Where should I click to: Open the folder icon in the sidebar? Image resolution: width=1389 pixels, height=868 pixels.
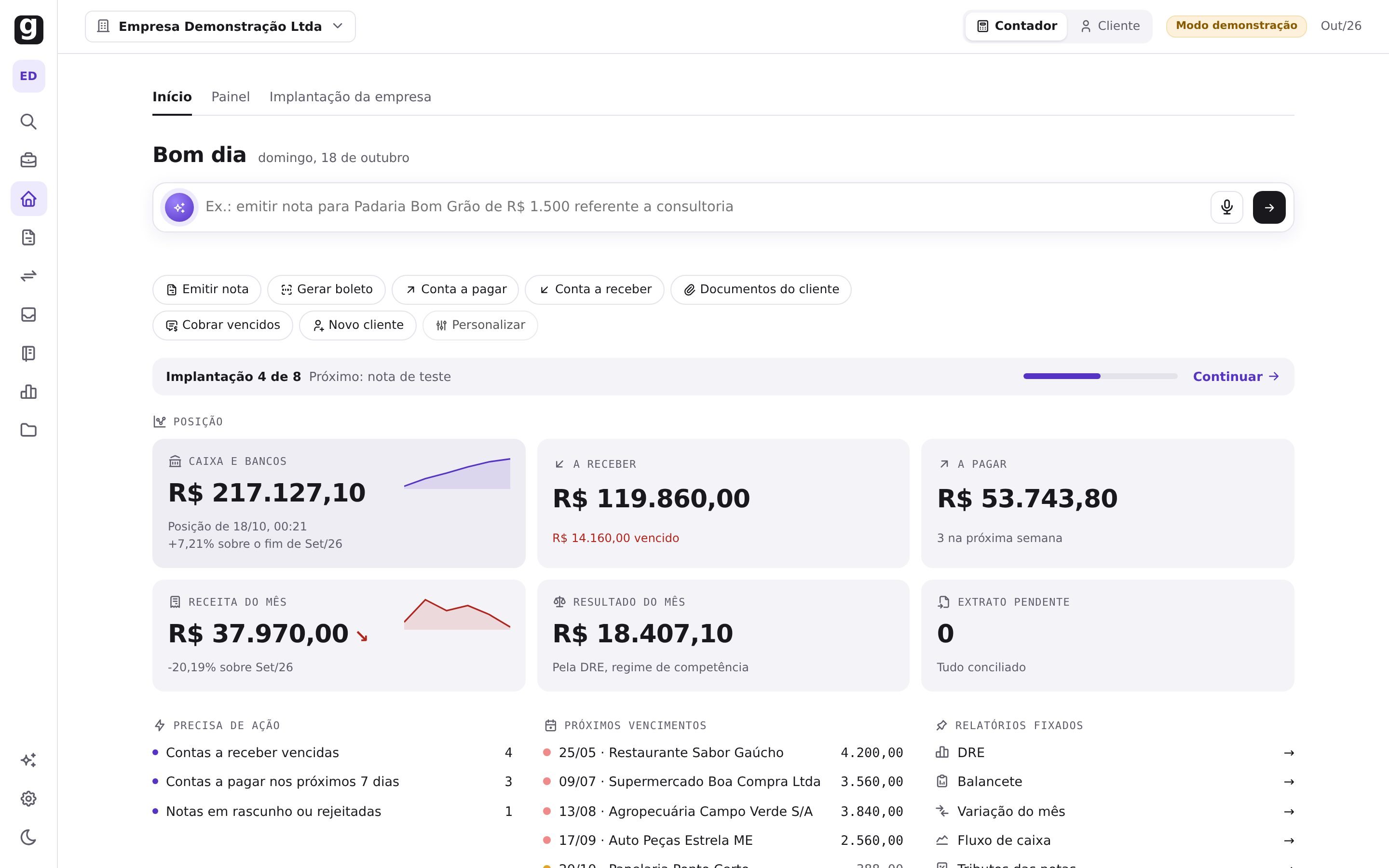tap(29, 430)
